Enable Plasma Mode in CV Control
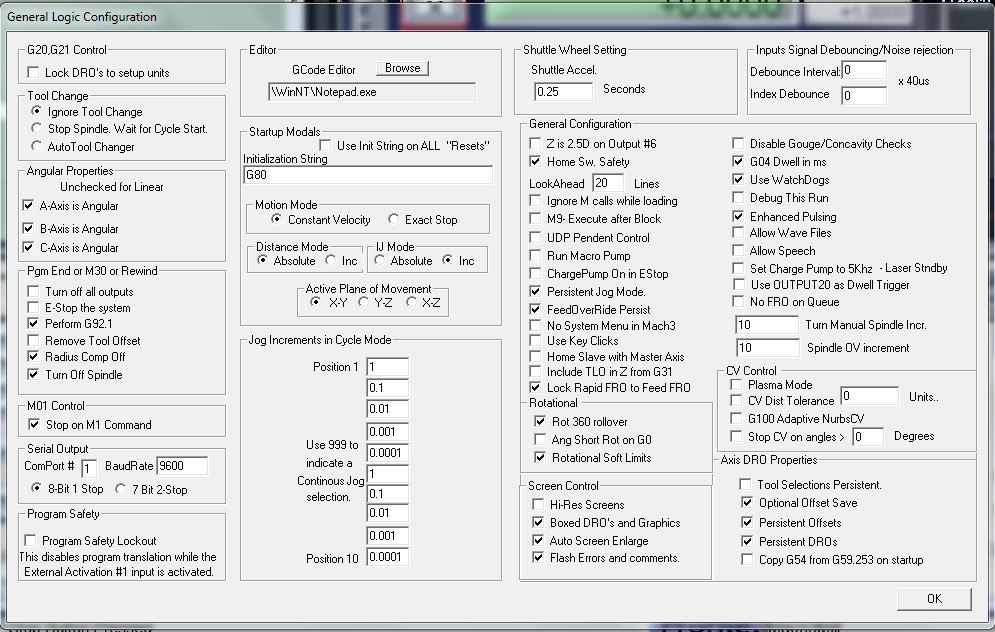 (x=737, y=385)
